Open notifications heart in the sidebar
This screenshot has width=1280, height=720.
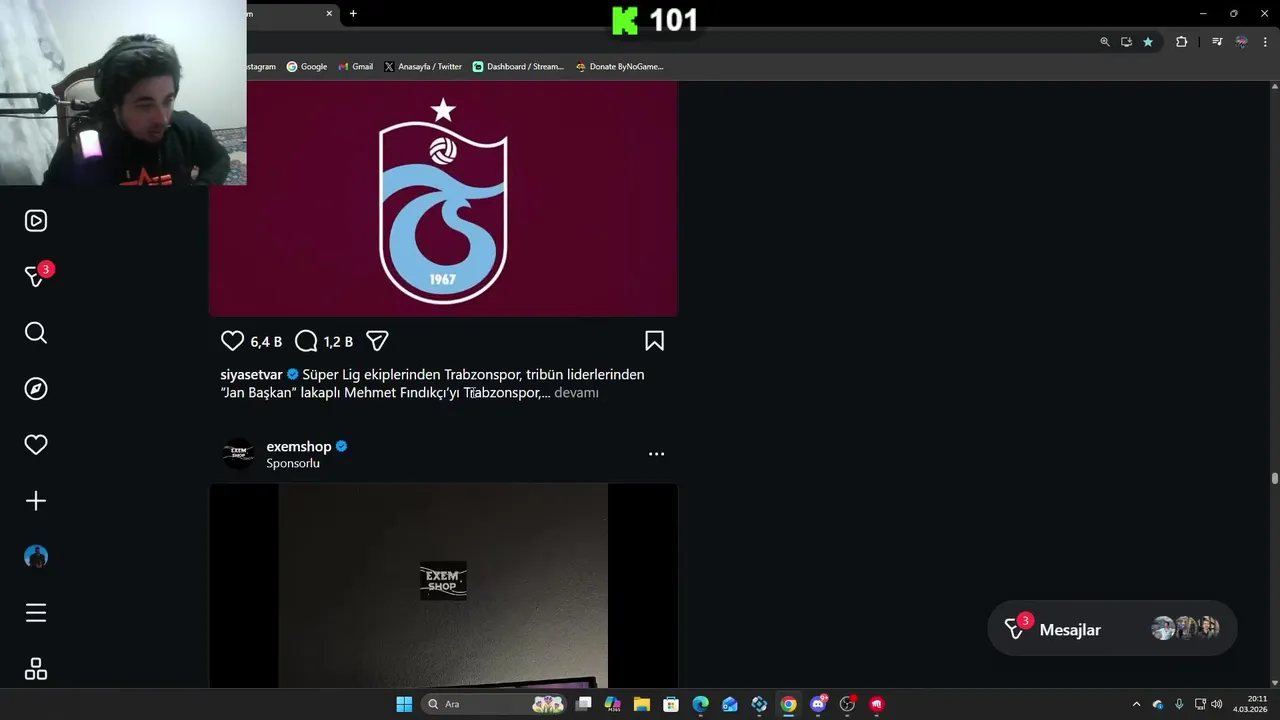(x=36, y=445)
